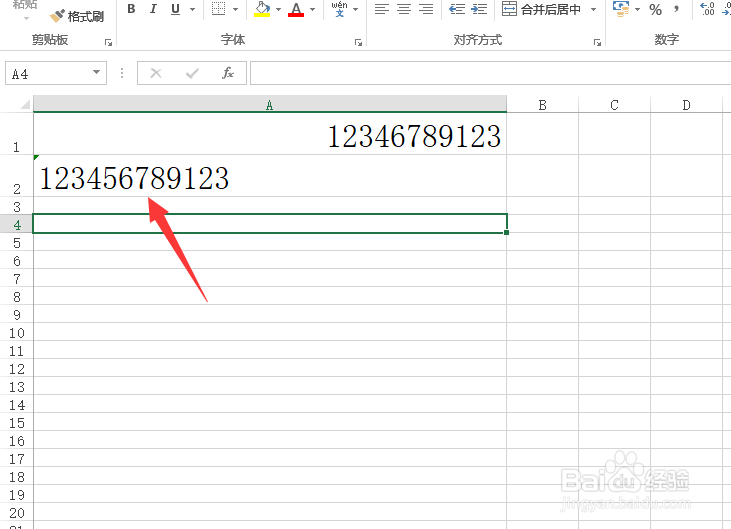Select column D header

click(x=686, y=104)
